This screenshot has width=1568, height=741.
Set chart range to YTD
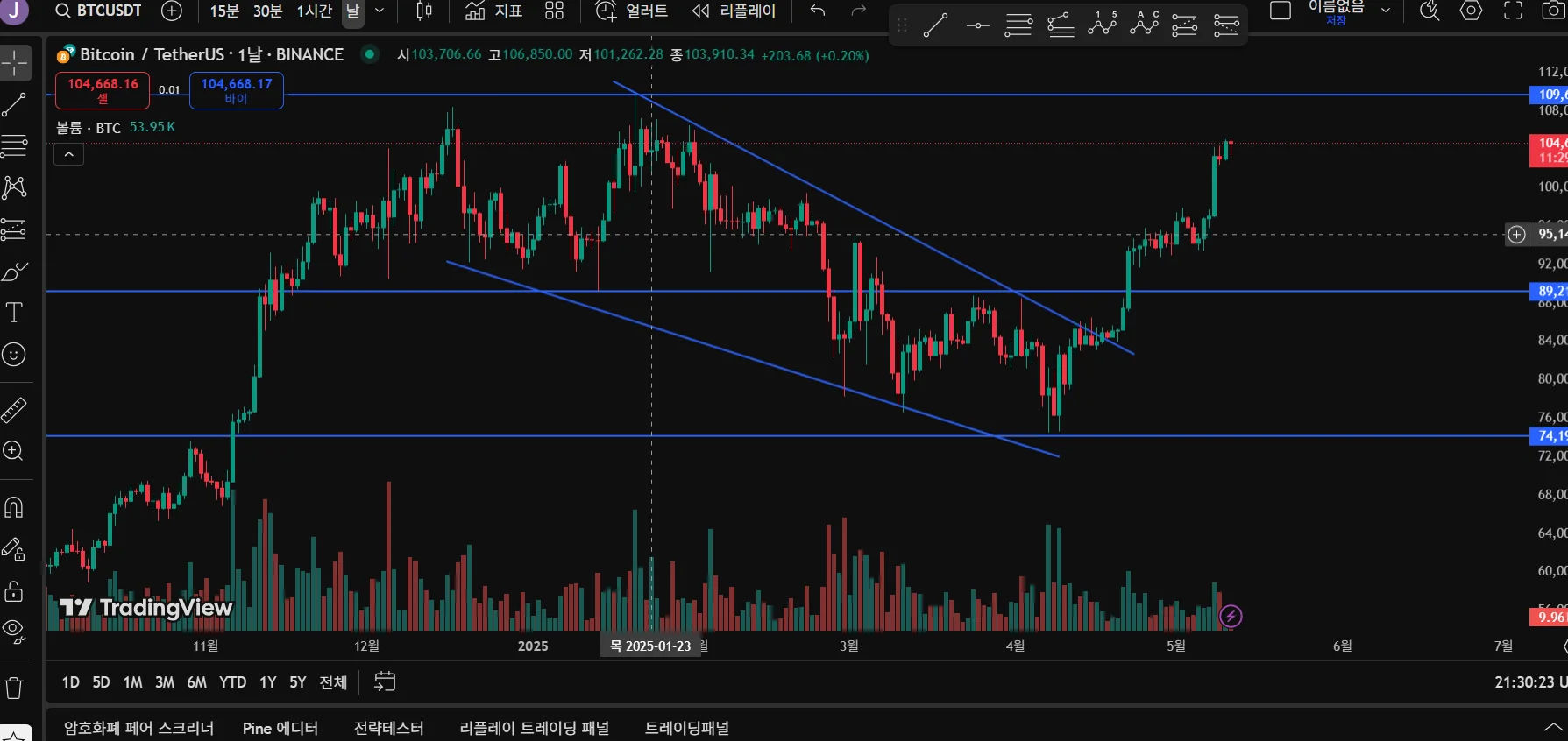(x=232, y=682)
